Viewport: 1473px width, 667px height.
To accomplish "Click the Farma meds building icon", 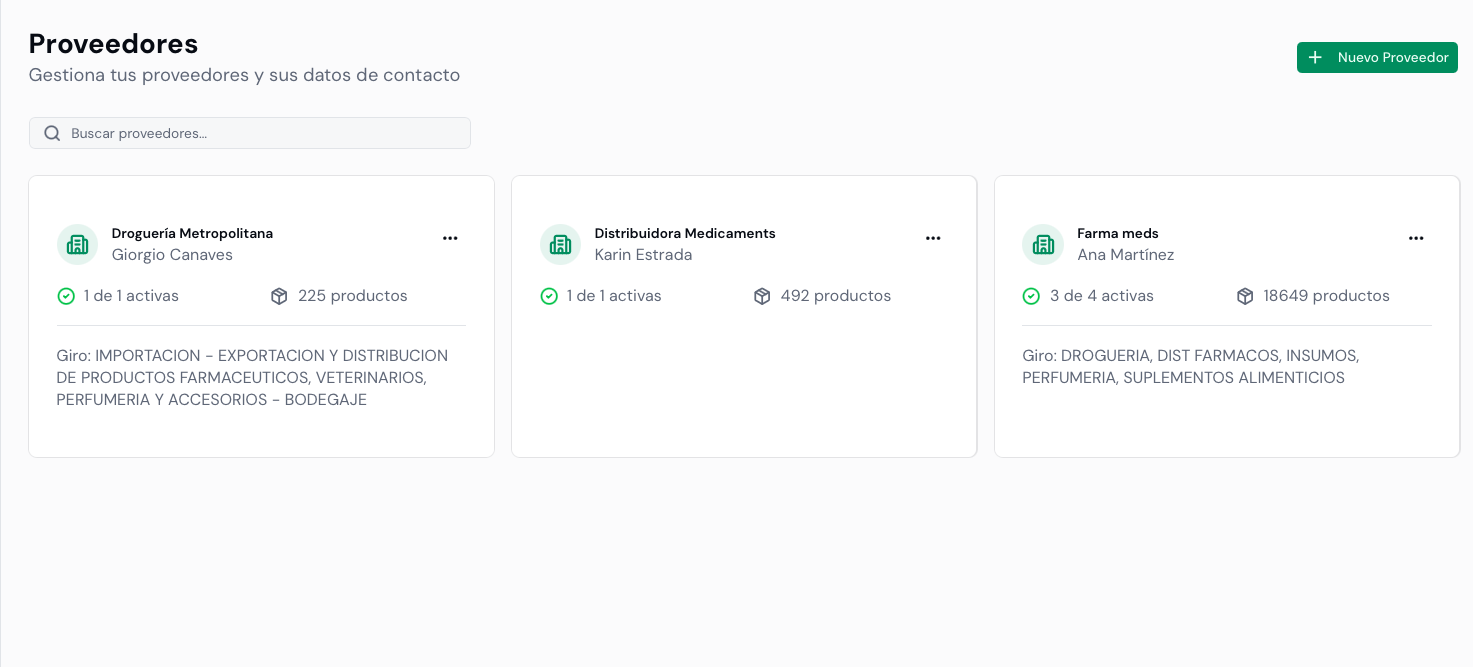I will [1043, 244].
